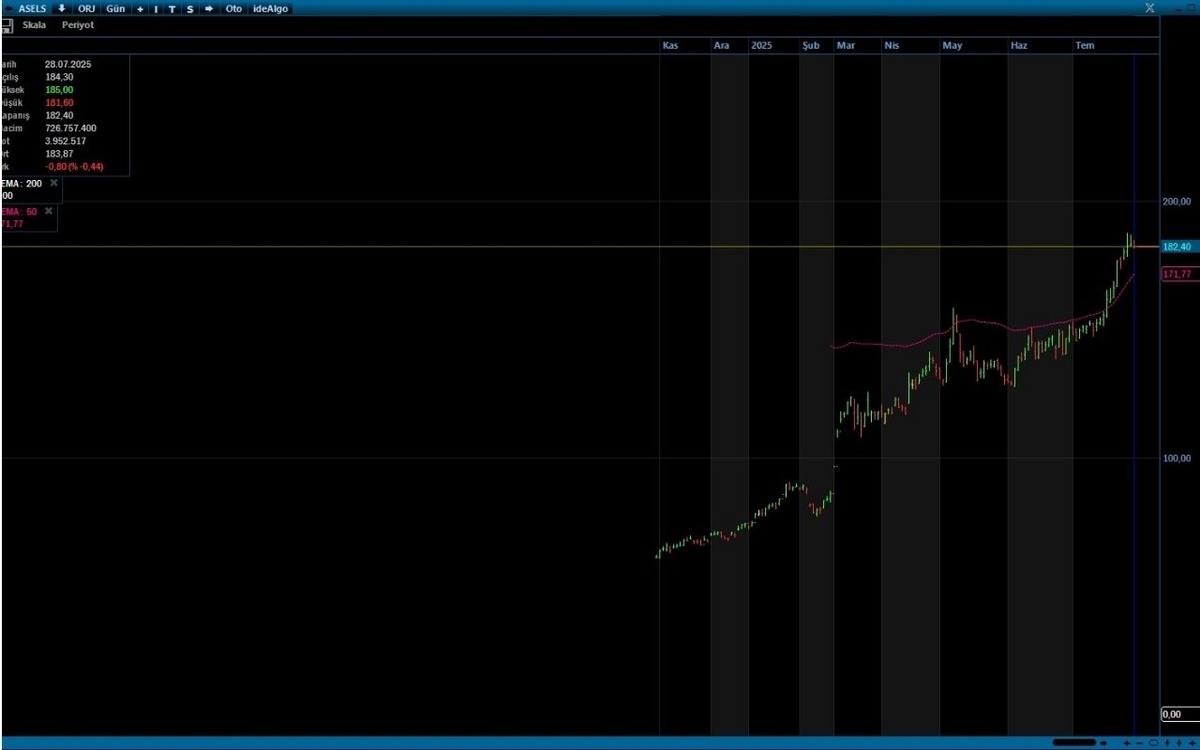Click the down arrow icon in bottom bar
Image resolution: width=1200 pixels, height=750 pixels.
click(x=1179, y=743)
